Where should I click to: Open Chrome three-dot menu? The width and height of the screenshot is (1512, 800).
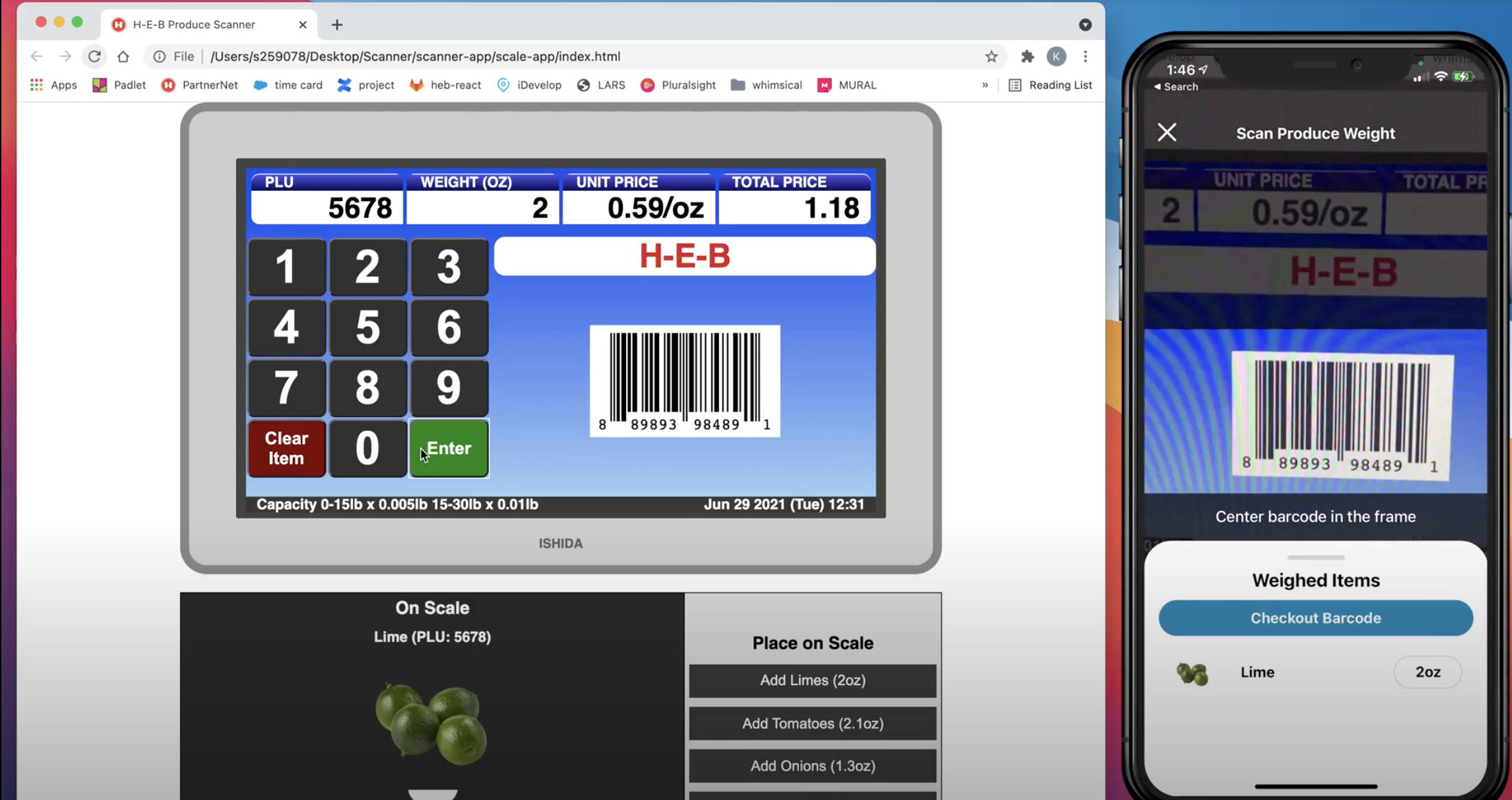(x=1085, y=57)
